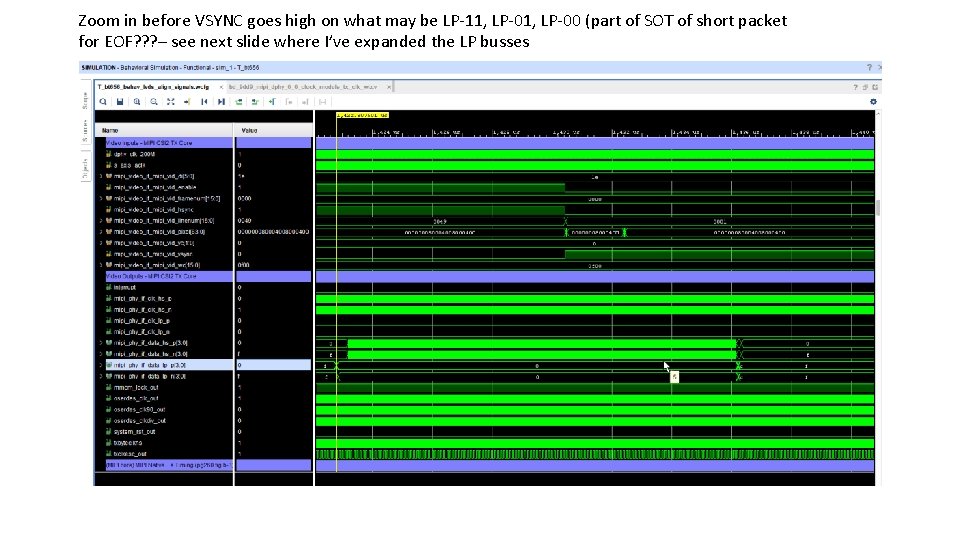
Task: Expand the mipi_vid_framenum[15:0] bus
Action: click(x=101, y=198)
